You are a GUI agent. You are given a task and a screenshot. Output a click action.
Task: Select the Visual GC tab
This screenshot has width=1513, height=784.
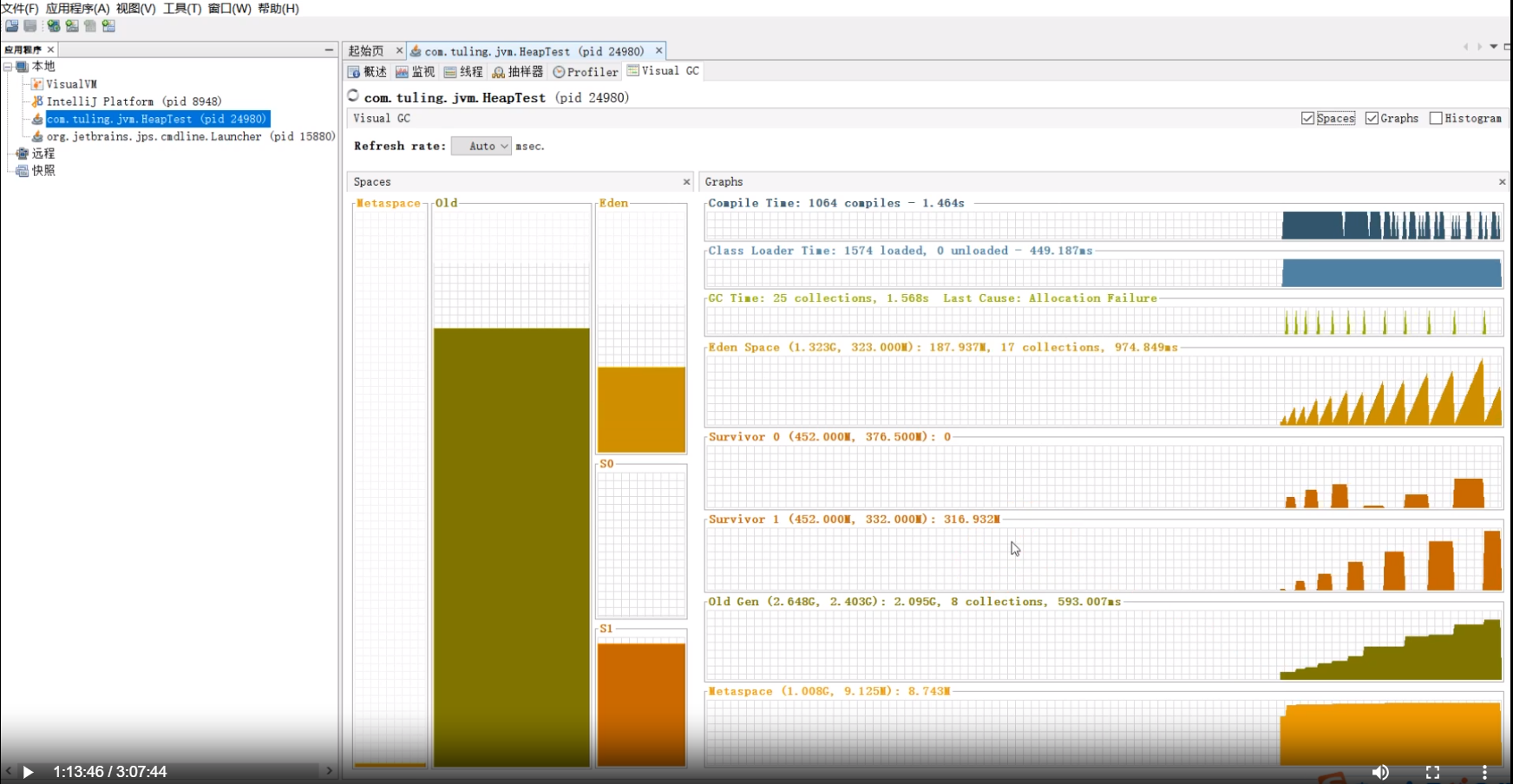[x=664, y=71]
